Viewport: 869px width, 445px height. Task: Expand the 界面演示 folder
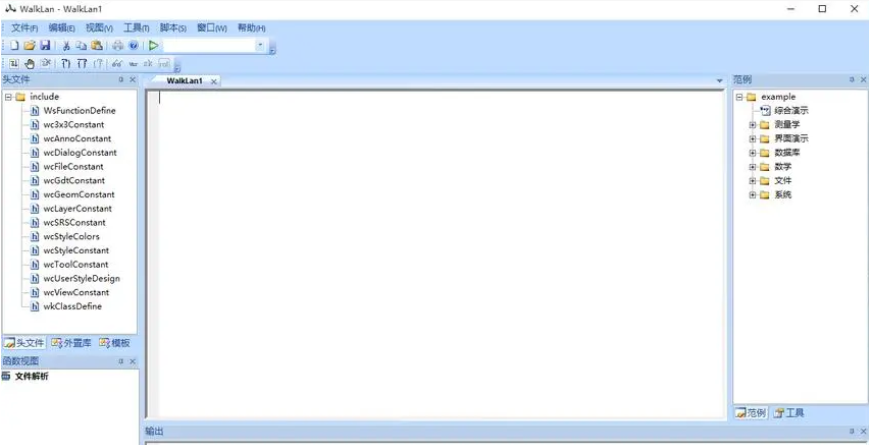tap(753, 139)
